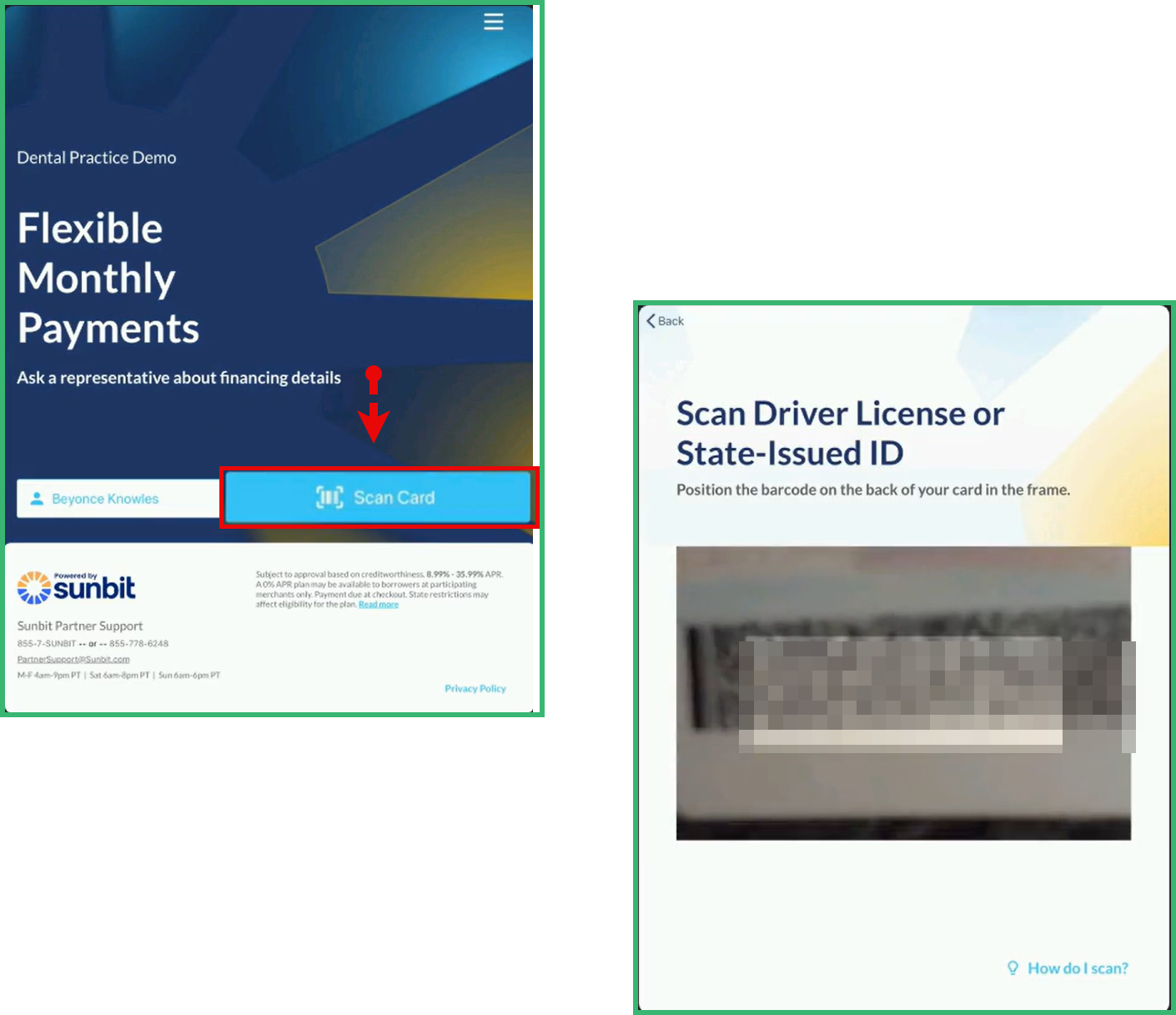Click the user profile icon beside Beyonce Knowles
1176x1015 pixels.
click(36, 498)
